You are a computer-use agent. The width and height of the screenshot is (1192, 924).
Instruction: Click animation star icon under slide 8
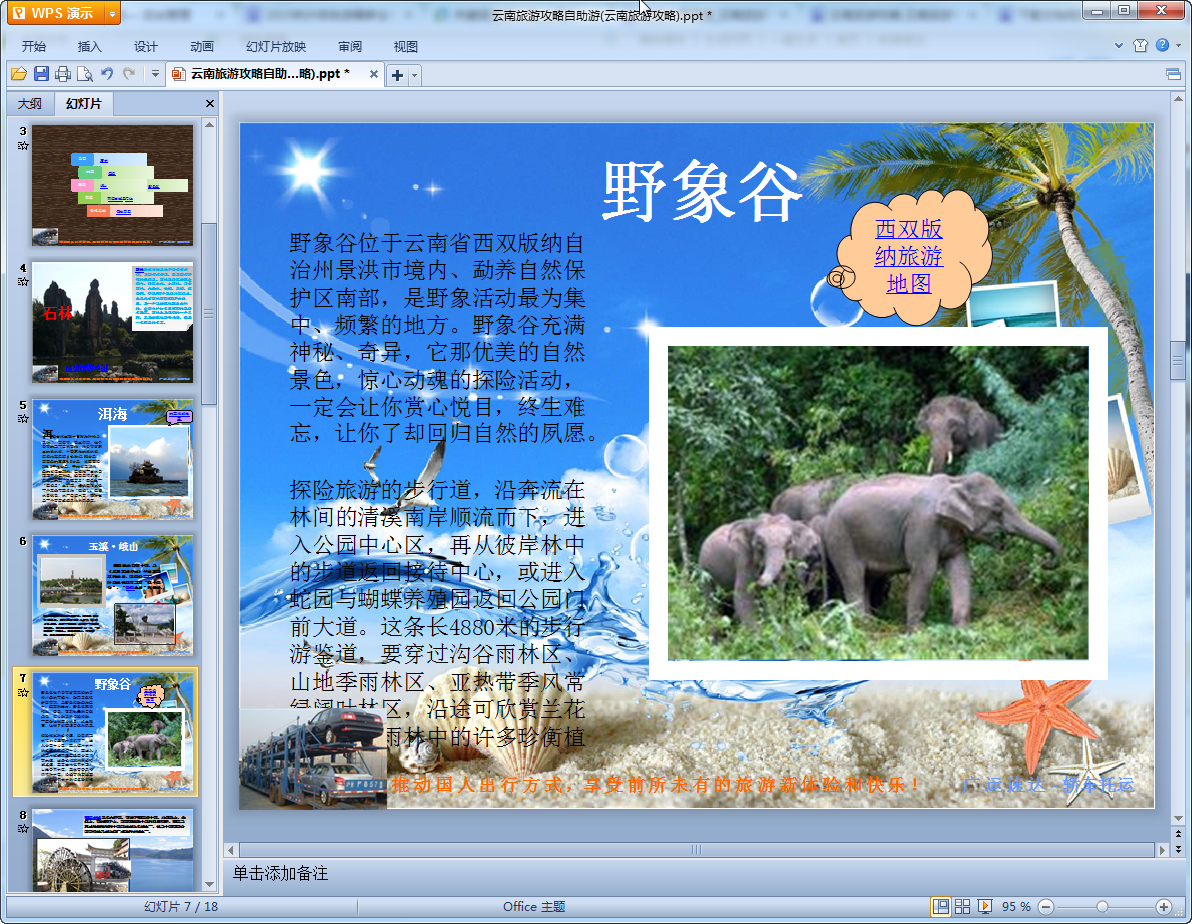tap(23, 829)
